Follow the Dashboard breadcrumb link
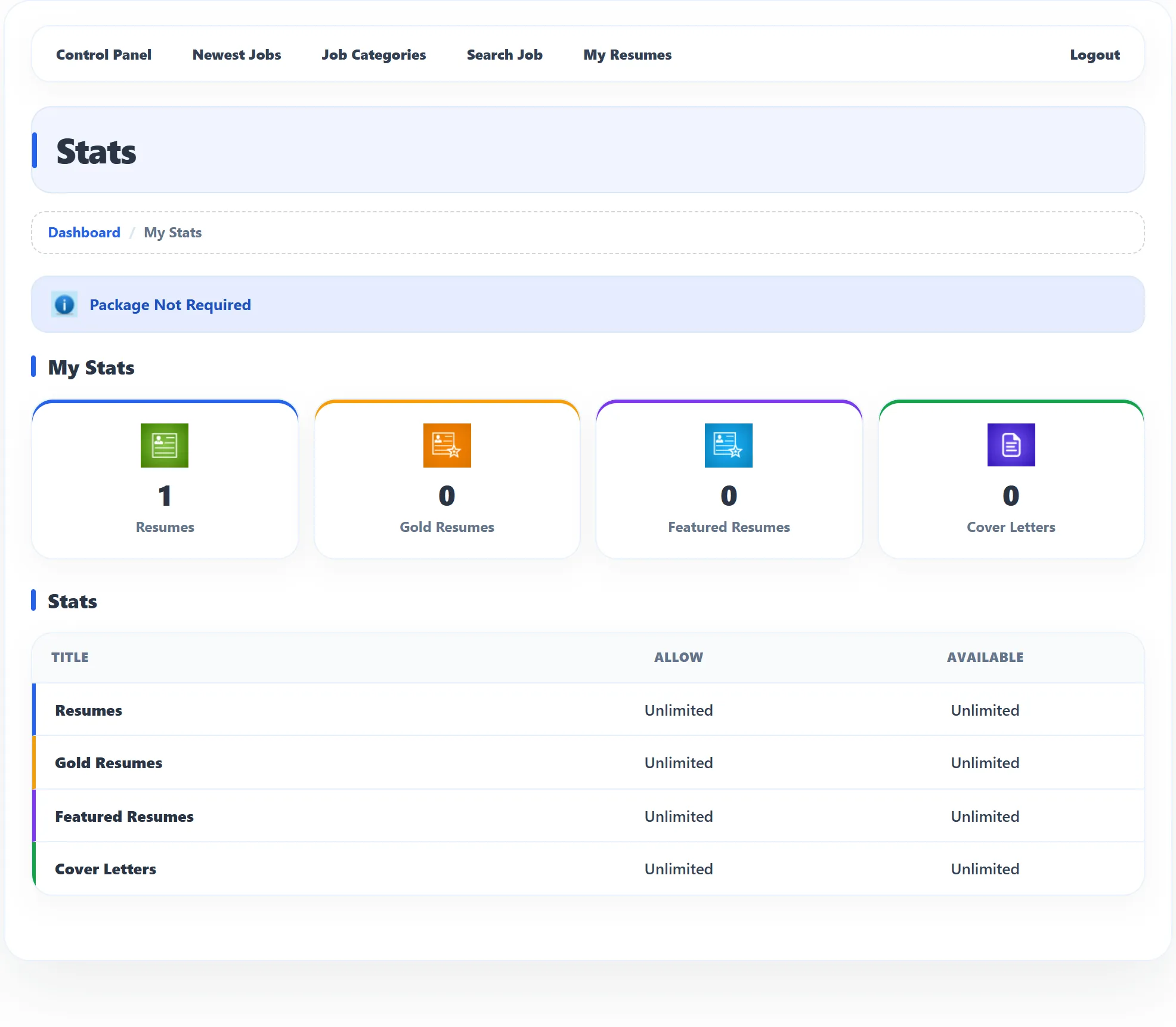1176x1027 pixels. [84, 233]
